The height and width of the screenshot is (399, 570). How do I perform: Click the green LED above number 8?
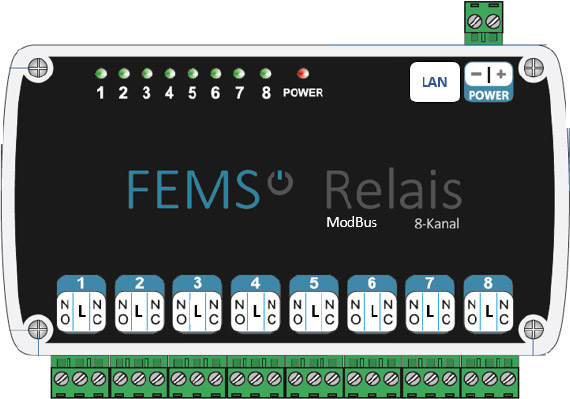click(x=266, y=74)
